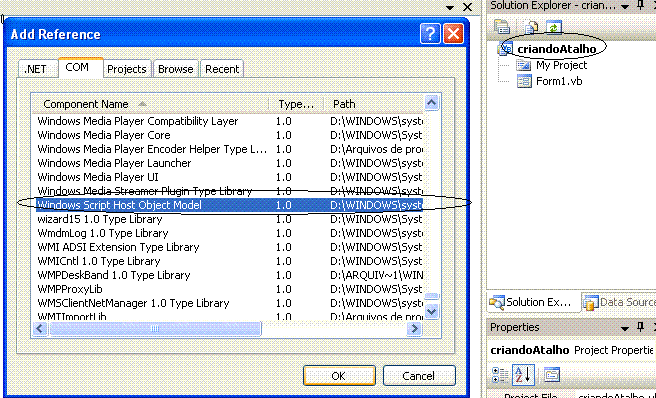This screenshot has width=656, height=398.
Task: Click the horizontal scrollbar thumb
Action: pos(155,329)
